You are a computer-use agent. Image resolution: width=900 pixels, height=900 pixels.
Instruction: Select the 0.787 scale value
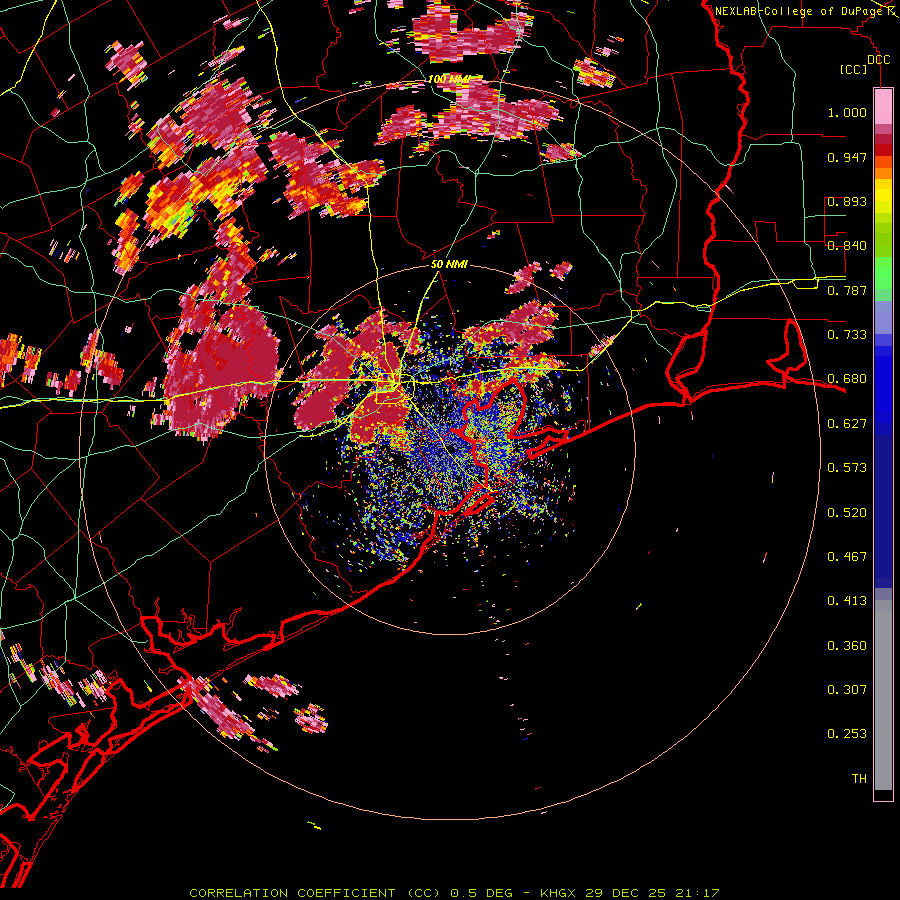pyautogui.click(x=847, y=290)
